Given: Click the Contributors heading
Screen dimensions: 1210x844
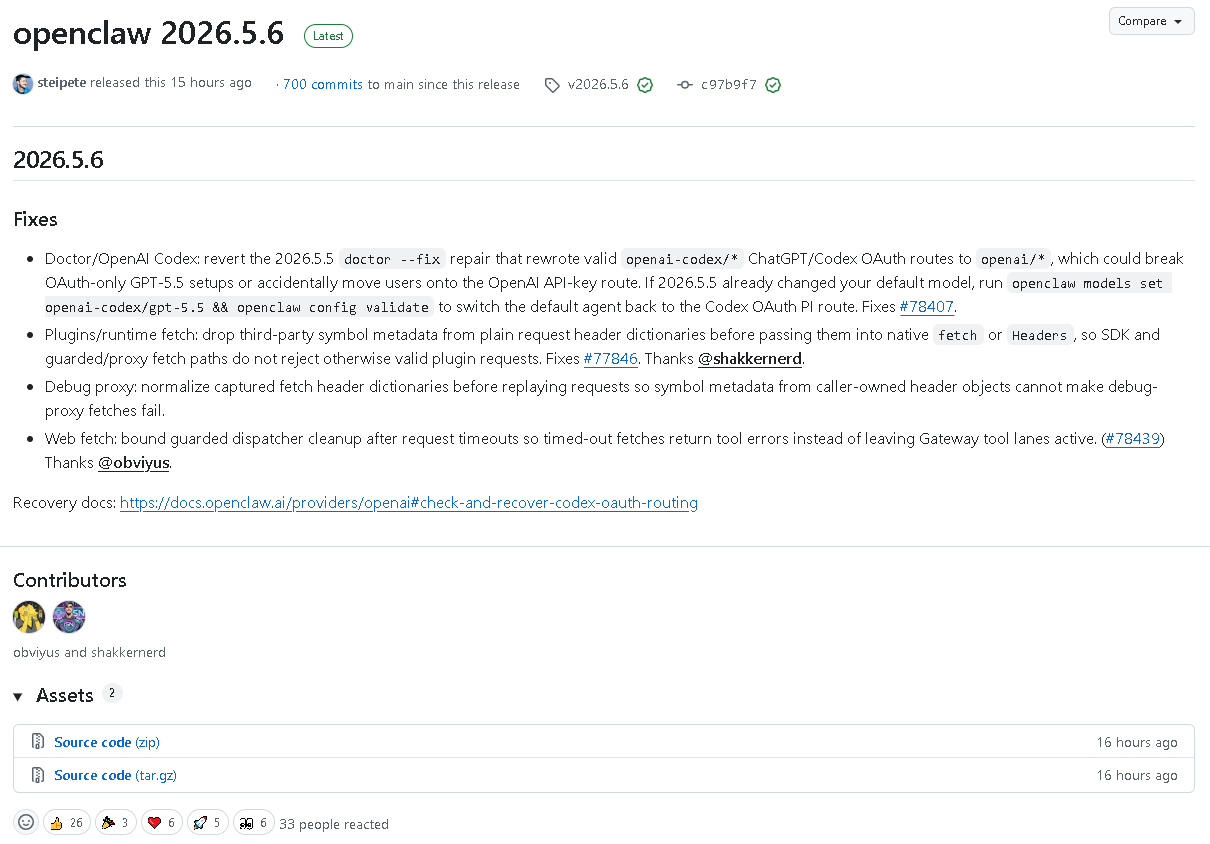Looking at the screenshot, I should pos(70,580).
